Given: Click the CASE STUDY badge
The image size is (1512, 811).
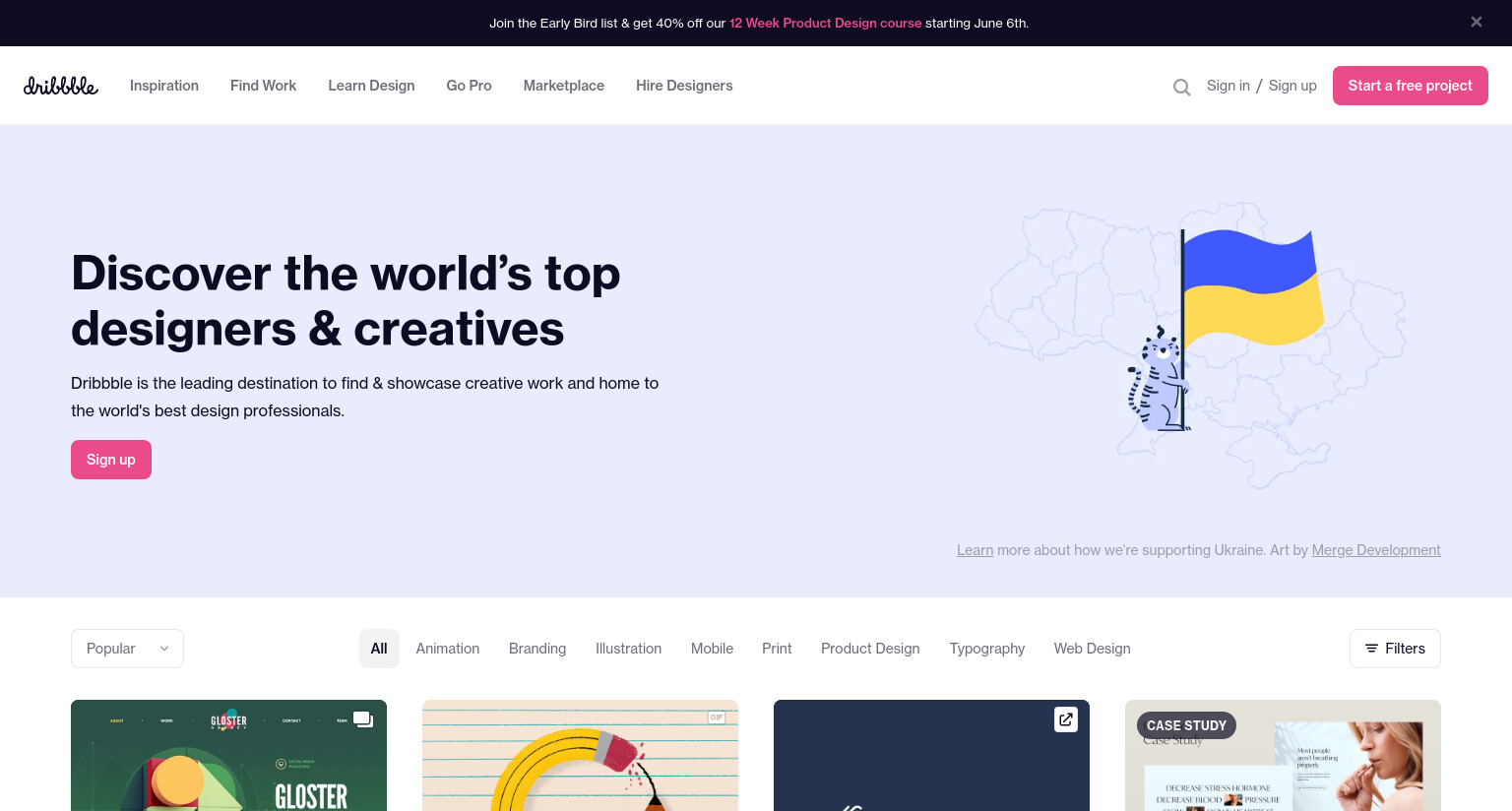Looking at the screenshot, I should (x=1186, y=725).
